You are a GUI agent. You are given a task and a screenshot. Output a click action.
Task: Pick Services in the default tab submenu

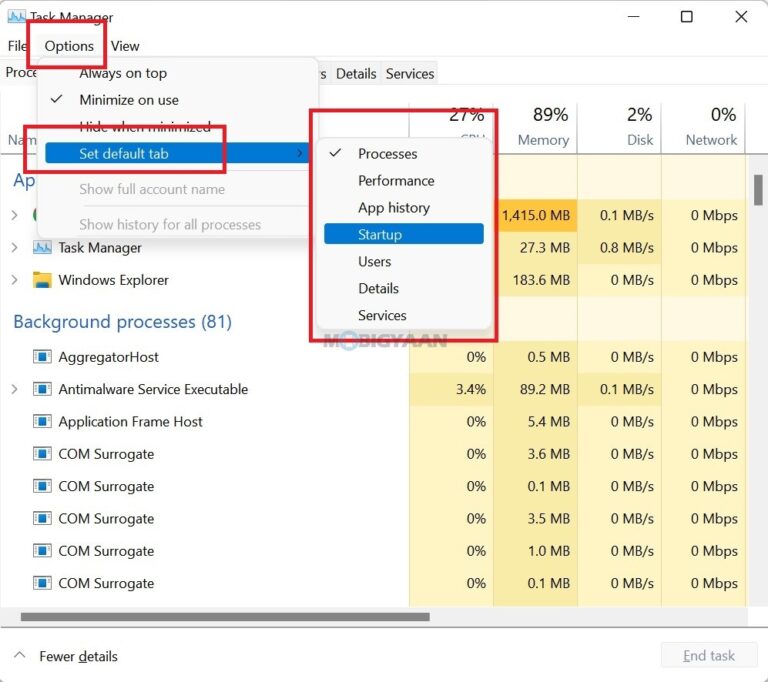pos(404,316)
